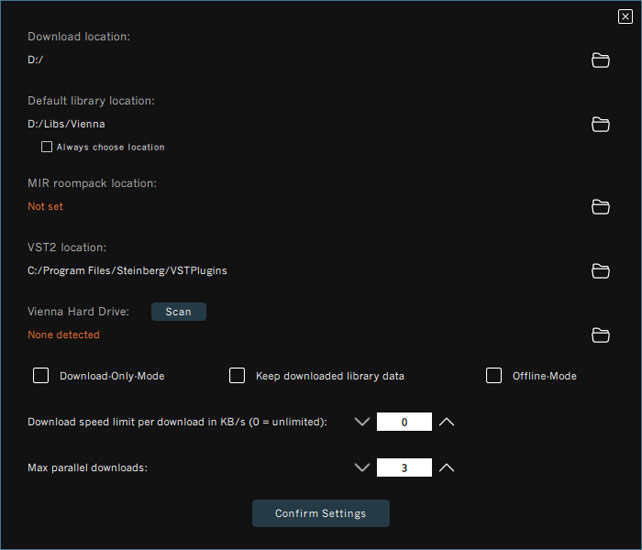Viewport: 642px width, 550px height.
Task: Enable Always choose location checkbox
Action: tap(46, 147)
